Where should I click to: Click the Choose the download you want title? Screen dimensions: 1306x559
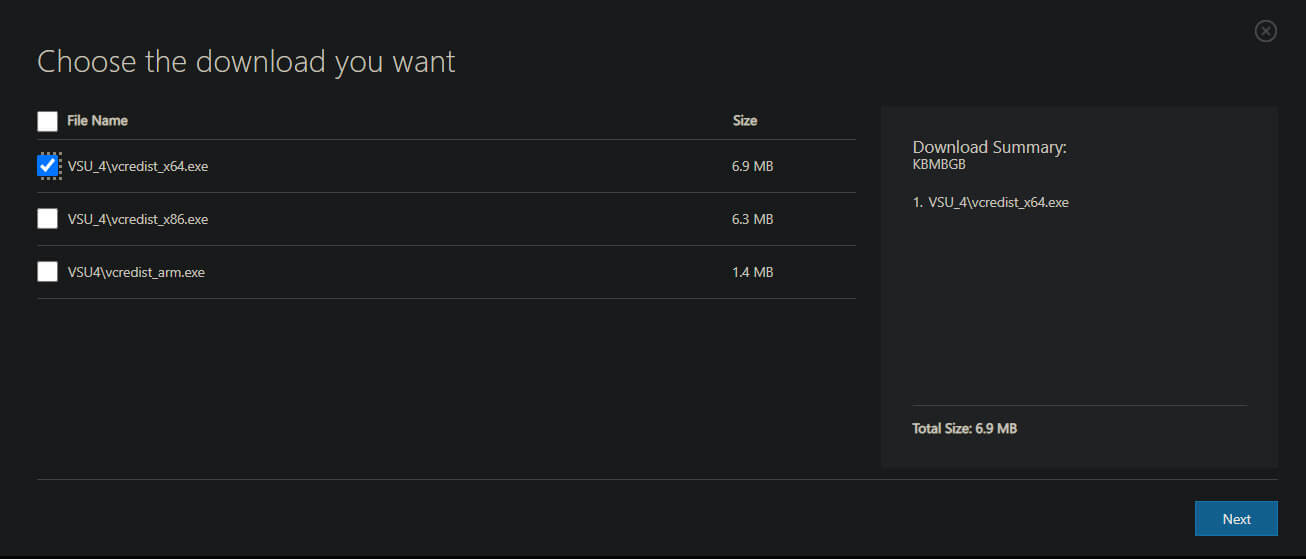[246, 62]
